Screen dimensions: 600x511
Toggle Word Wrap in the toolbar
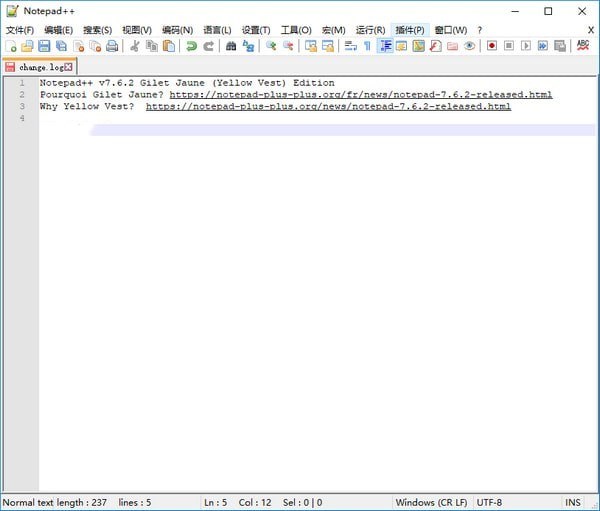[x=351, y=46]
